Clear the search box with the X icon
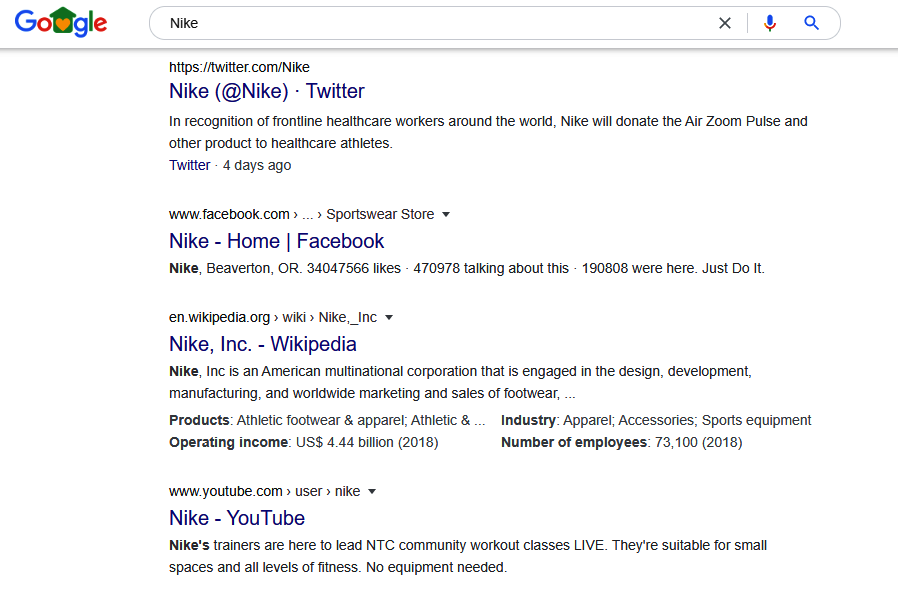The width and height of the screenshot is (898, 593). pos(724,23)
